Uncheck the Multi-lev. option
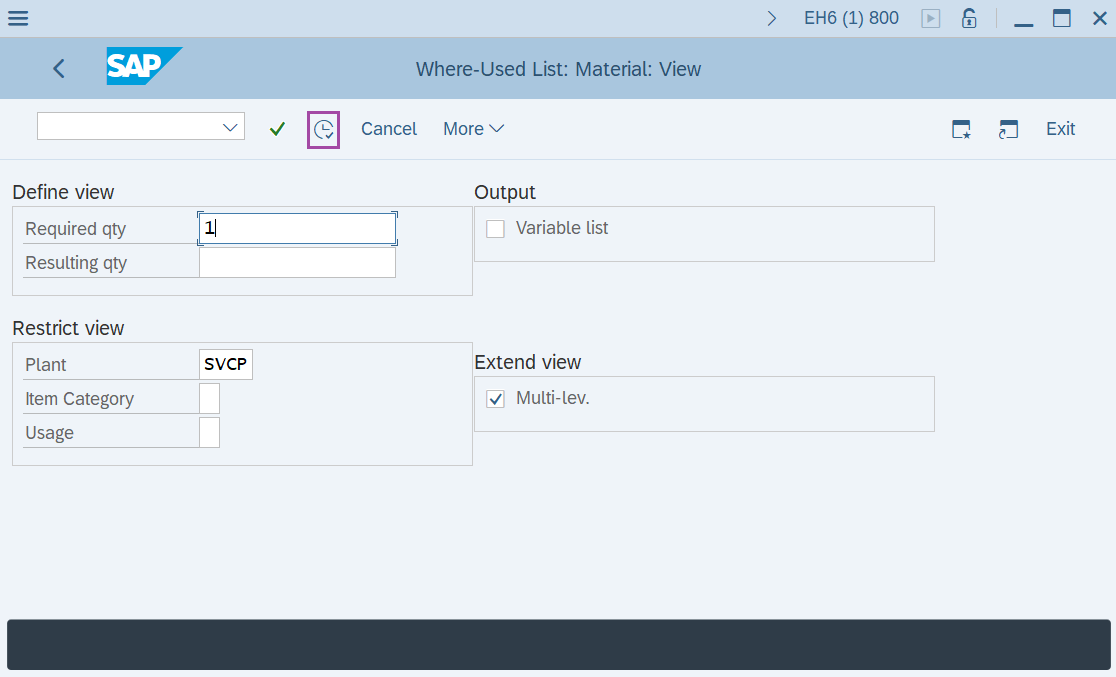Image resolution: width=1116 pixels, height=677 pixels. click(495, 398)
